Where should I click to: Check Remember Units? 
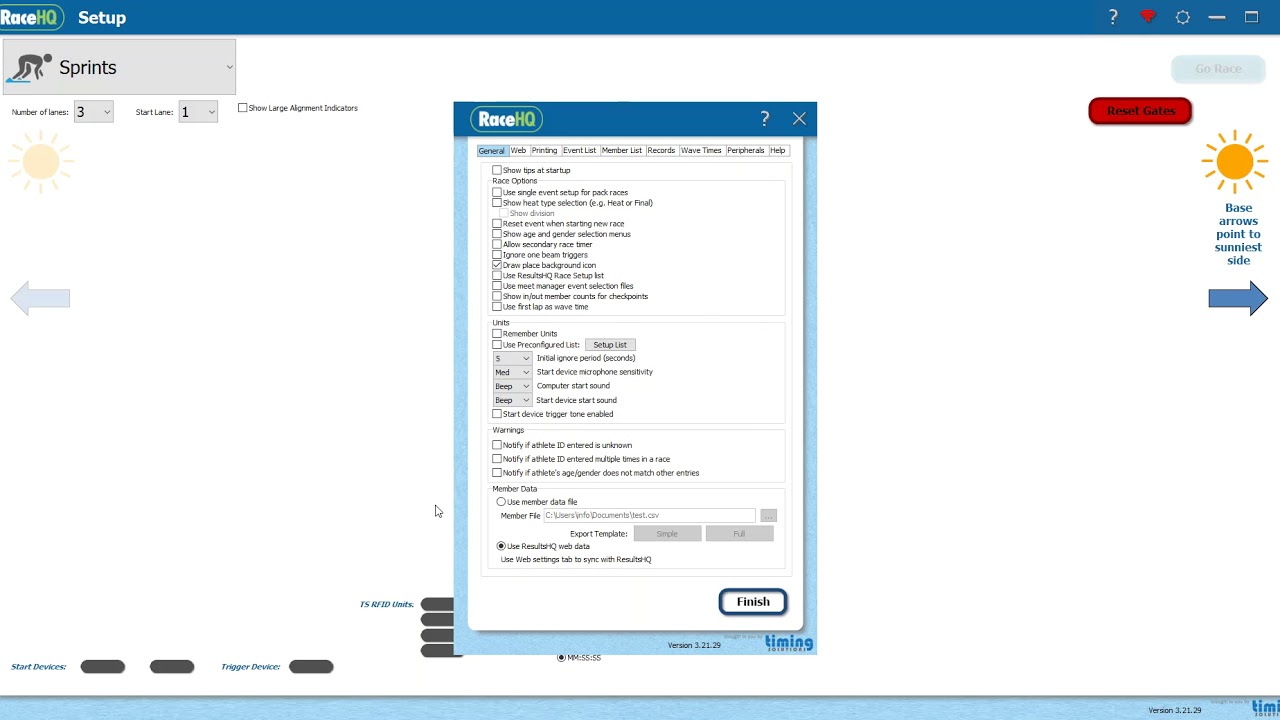click(x=497, y=334)
